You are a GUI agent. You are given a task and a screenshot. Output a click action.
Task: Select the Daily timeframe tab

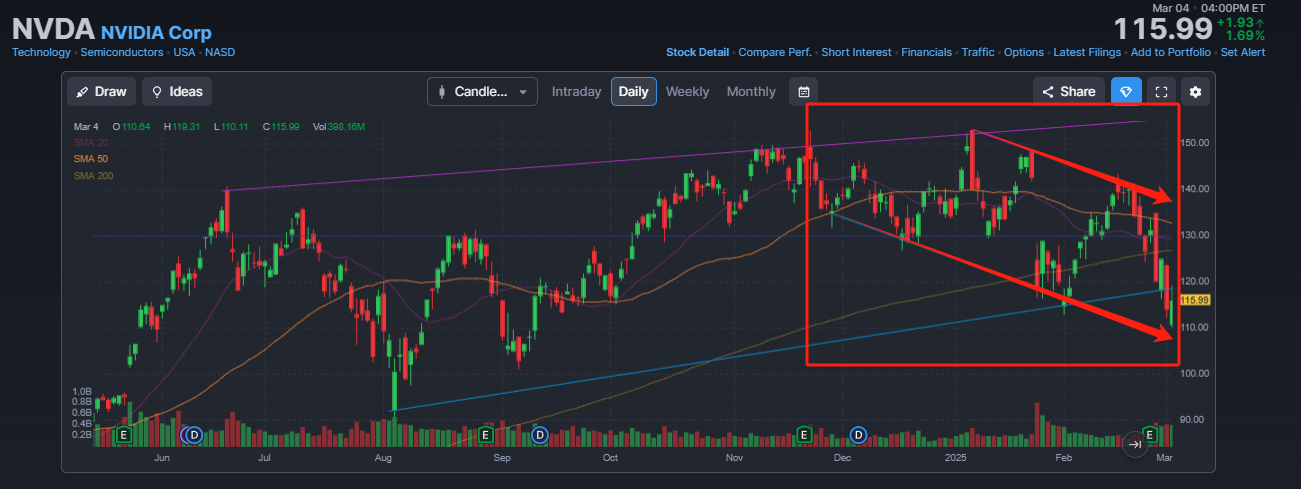tap(634, 92)
